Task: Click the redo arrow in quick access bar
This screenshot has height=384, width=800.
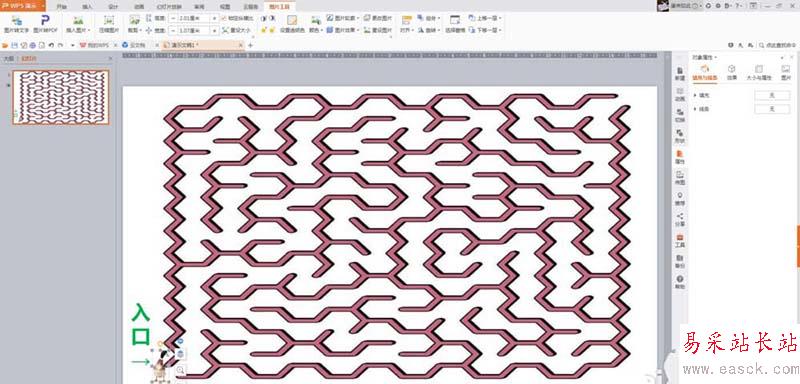Action: 60,45
